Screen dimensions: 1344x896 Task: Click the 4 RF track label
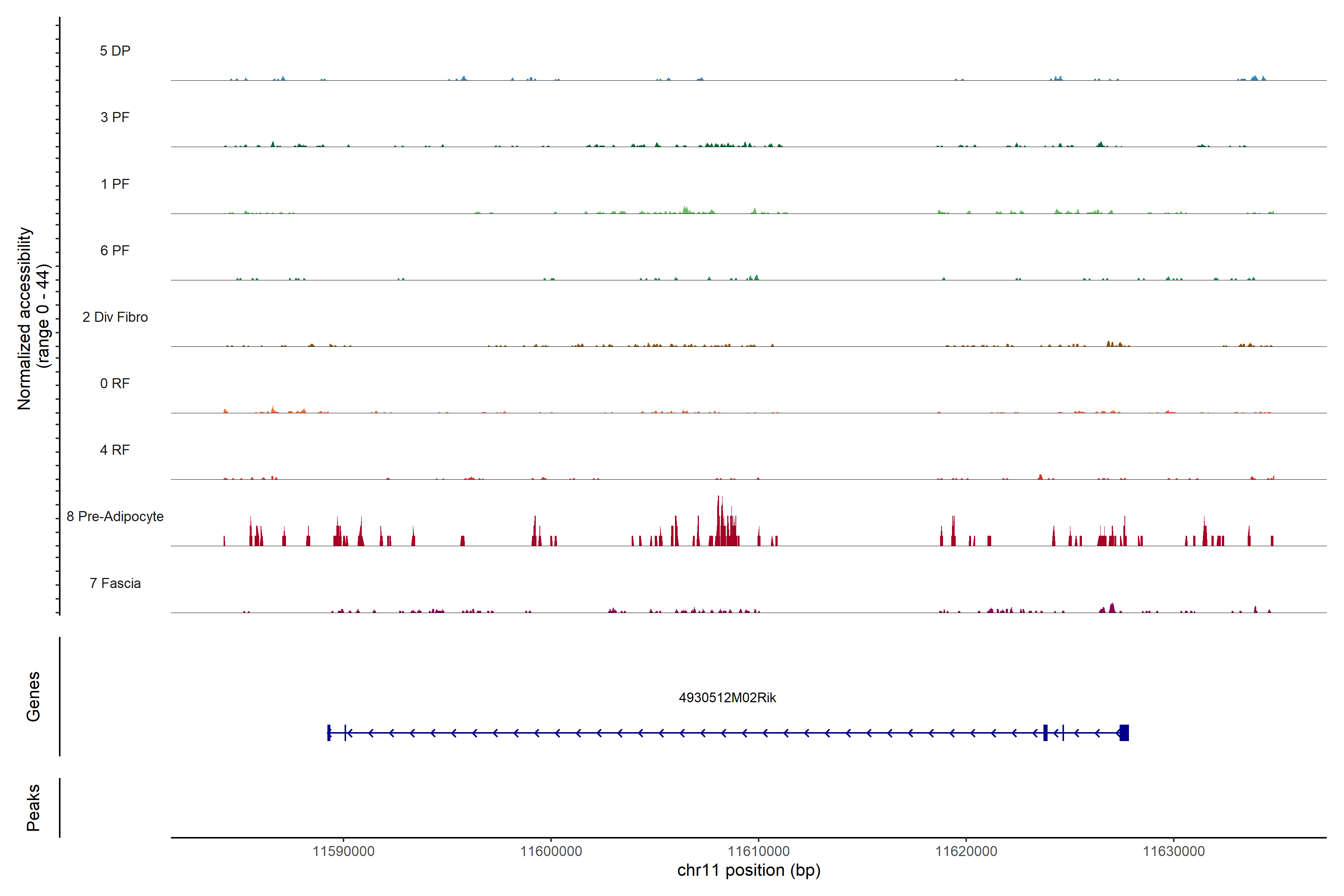(x=115, y=450)
